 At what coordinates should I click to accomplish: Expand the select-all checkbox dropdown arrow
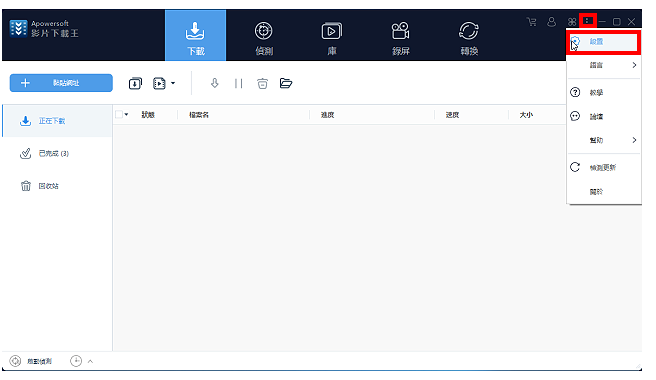(126, 114)
